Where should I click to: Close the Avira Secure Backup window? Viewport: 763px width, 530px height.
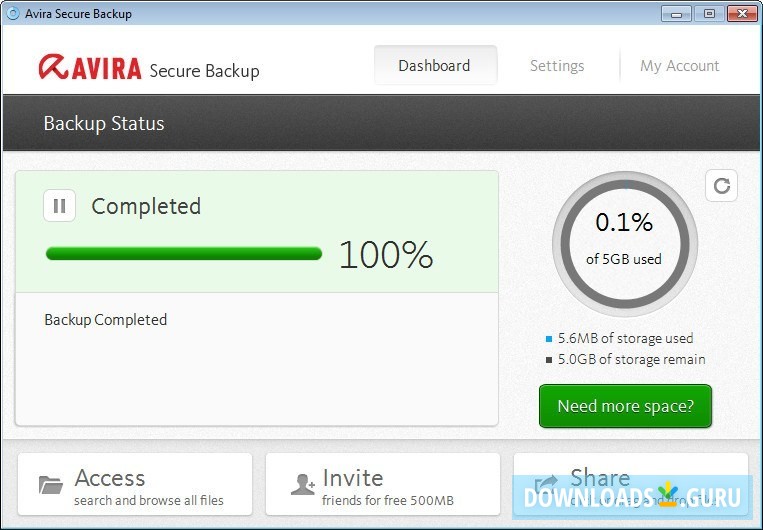[742, 14]
